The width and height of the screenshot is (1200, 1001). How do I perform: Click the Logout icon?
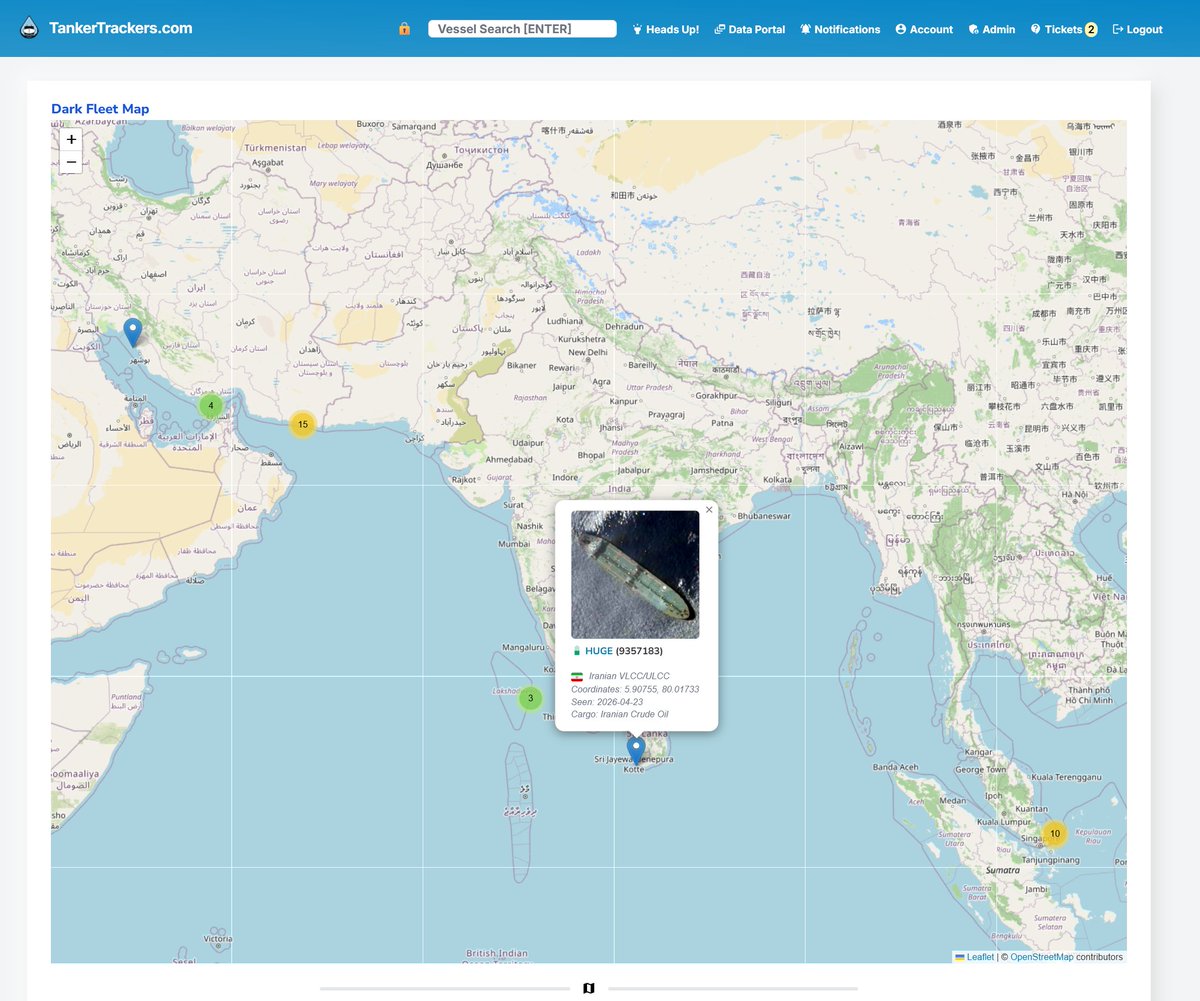click(x=1115, y=29)
